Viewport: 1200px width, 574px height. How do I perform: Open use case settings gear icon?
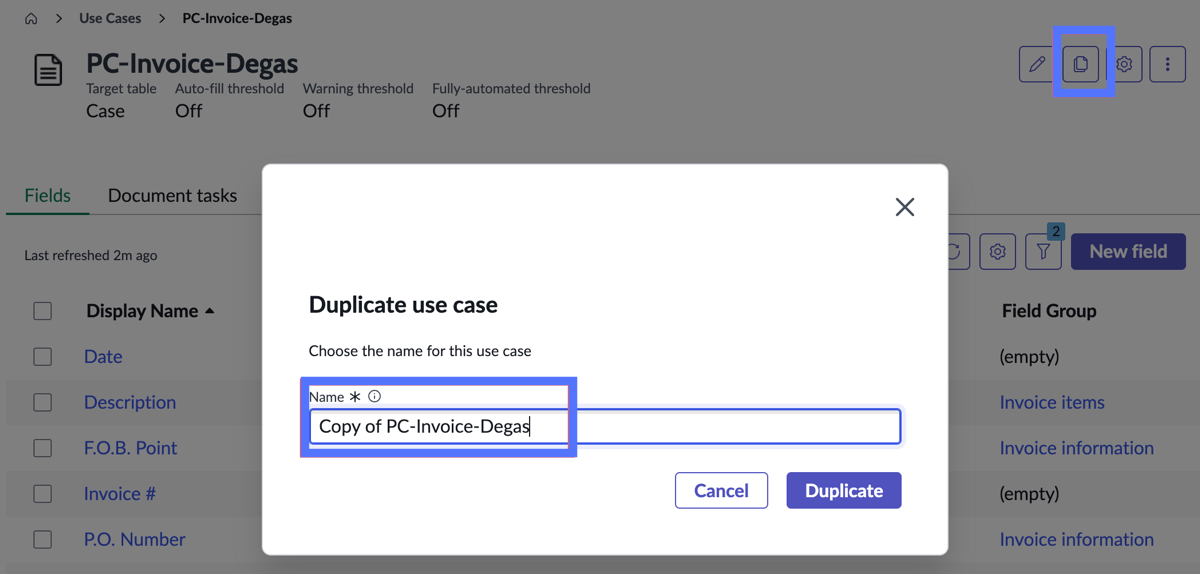[1124, 64]
